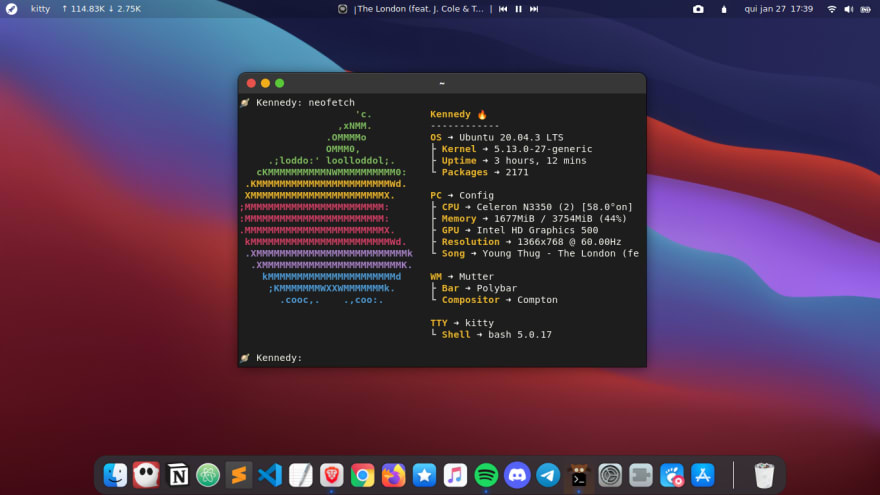
Task: Focus the kitty terminal dock icon
Action: click(579, 475)
